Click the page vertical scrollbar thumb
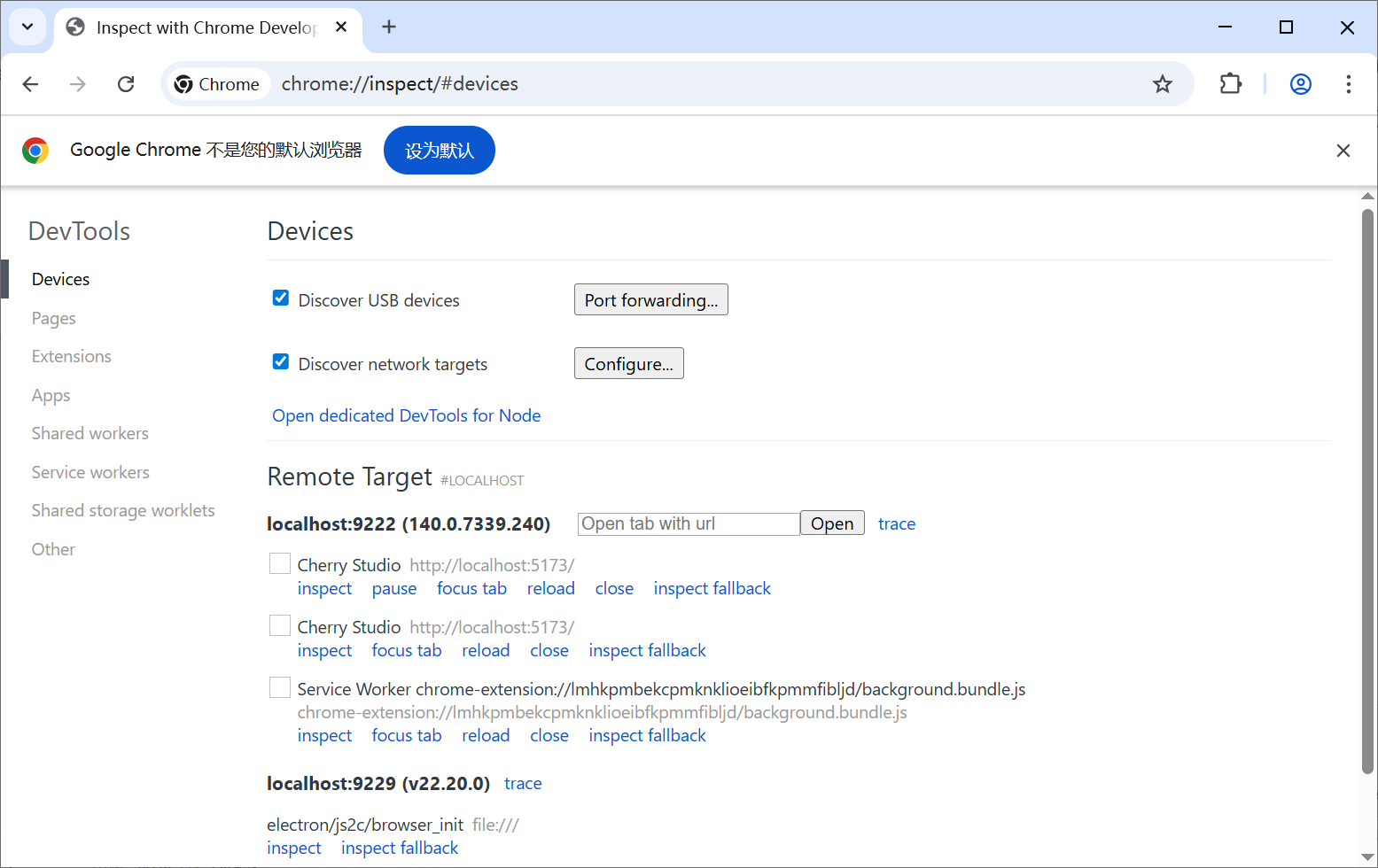1378x868 pixels. 1367,492
